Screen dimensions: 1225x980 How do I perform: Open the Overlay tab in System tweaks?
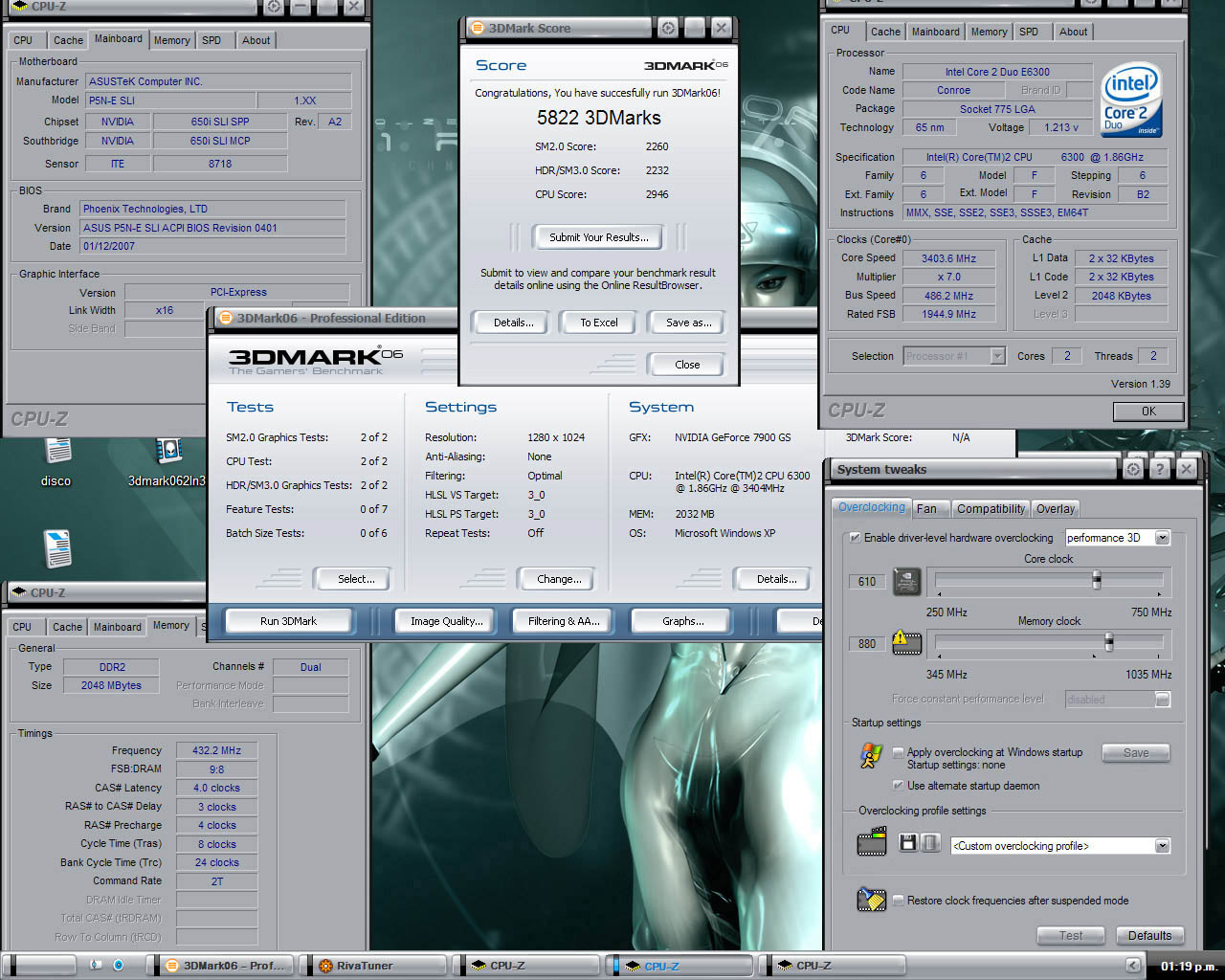pyautogui.click(x=1056, y=508)
